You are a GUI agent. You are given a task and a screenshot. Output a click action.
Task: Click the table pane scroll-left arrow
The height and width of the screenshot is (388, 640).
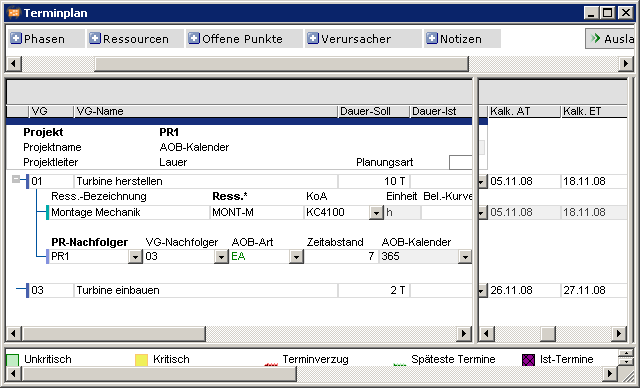14,334
